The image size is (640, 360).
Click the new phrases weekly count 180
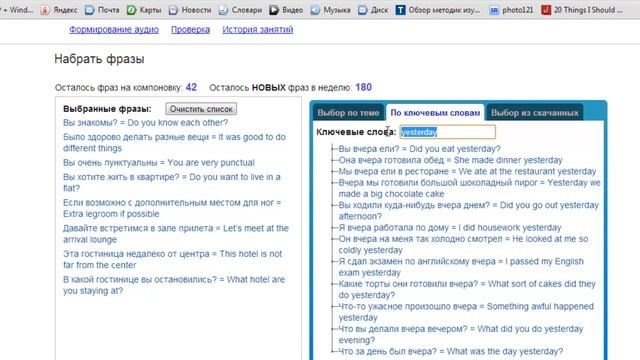tap(363, 87)
